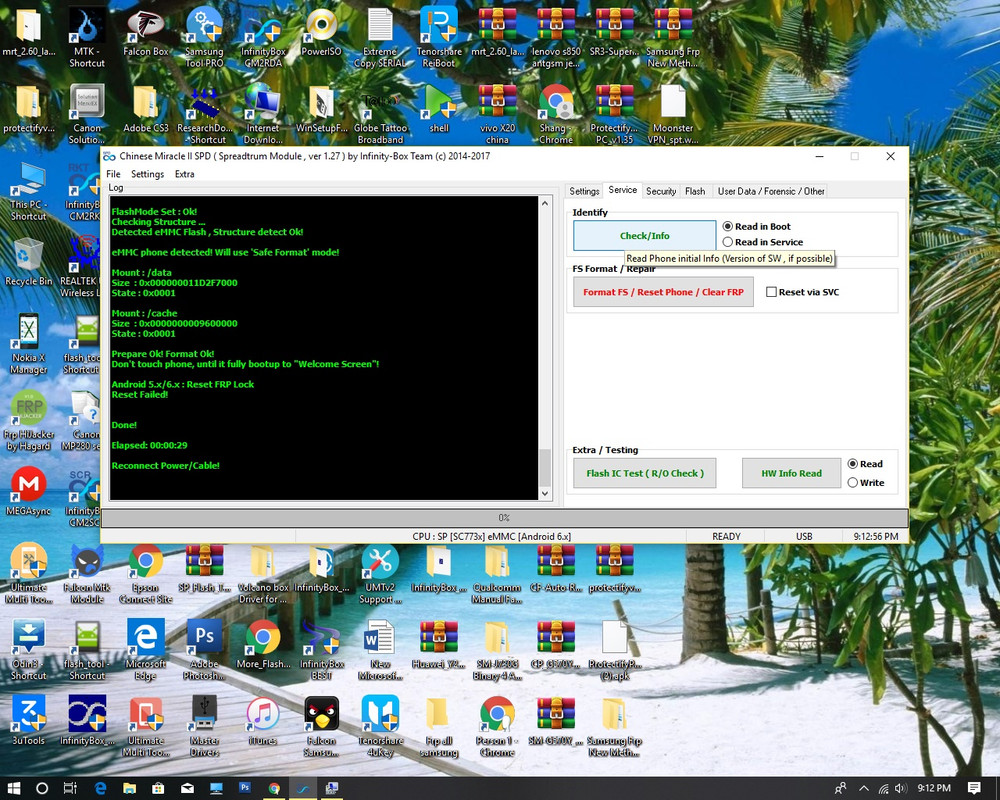
Task: Select the Extreme Copy SERIAL desktop icon
Action: 380,37
